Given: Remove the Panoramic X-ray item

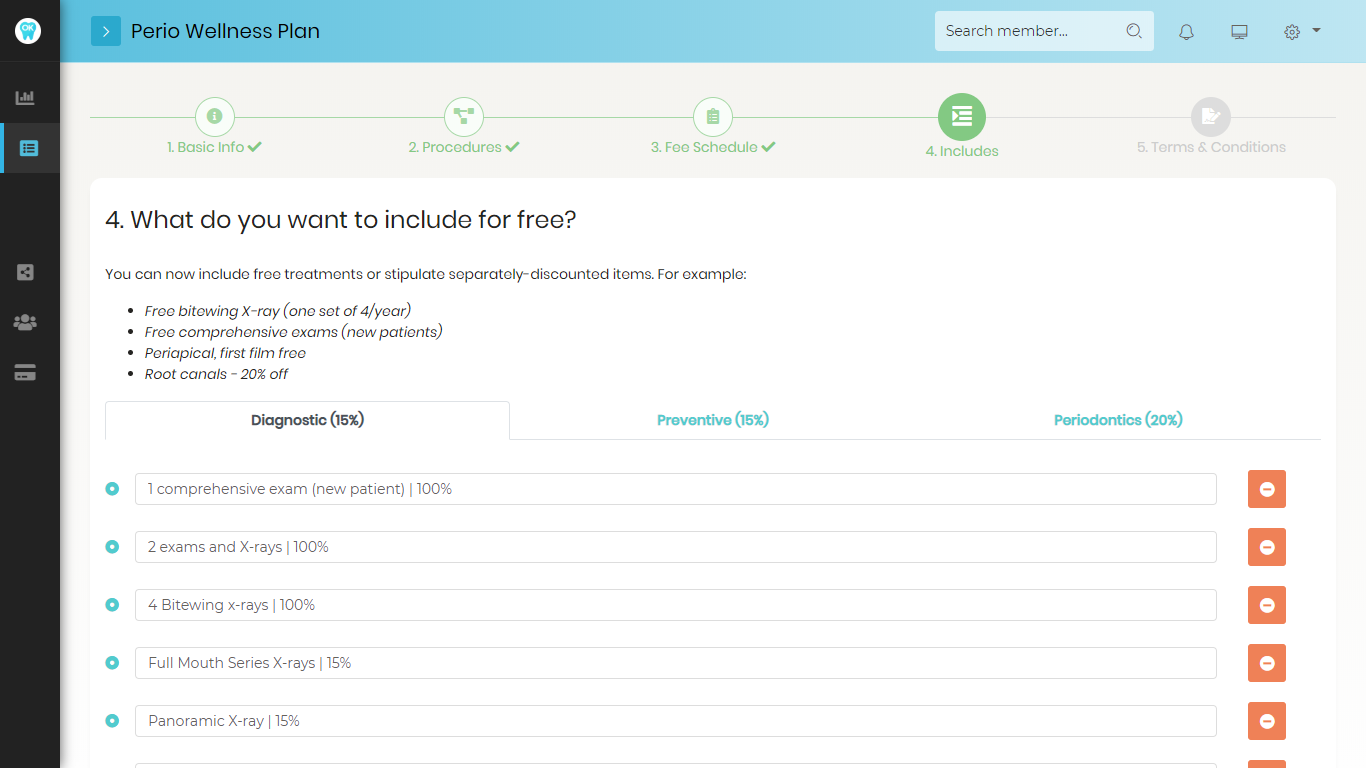Looking at the screenshot, I should (1267, 721).
